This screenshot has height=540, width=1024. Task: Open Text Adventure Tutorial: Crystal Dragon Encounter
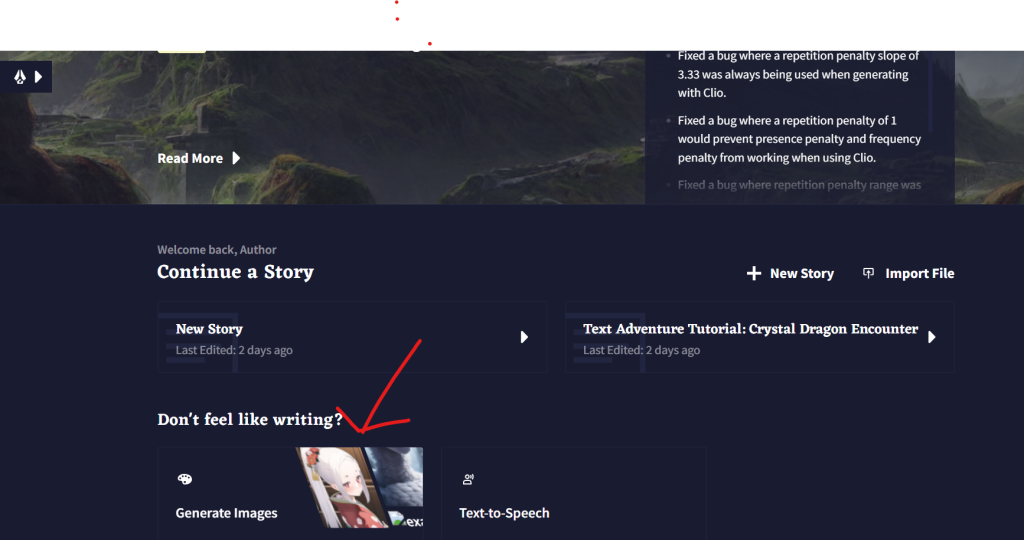[x=760, y=337]
